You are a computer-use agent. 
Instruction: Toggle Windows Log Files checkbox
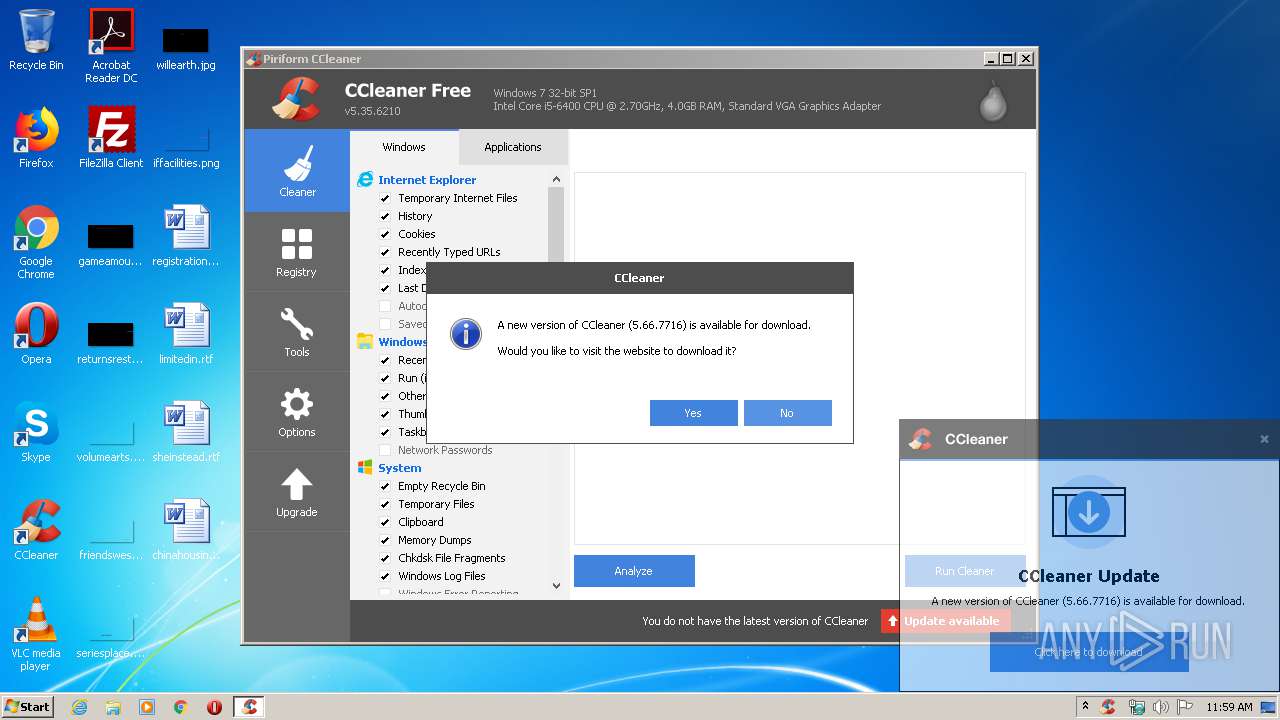[x=385, y=576]
